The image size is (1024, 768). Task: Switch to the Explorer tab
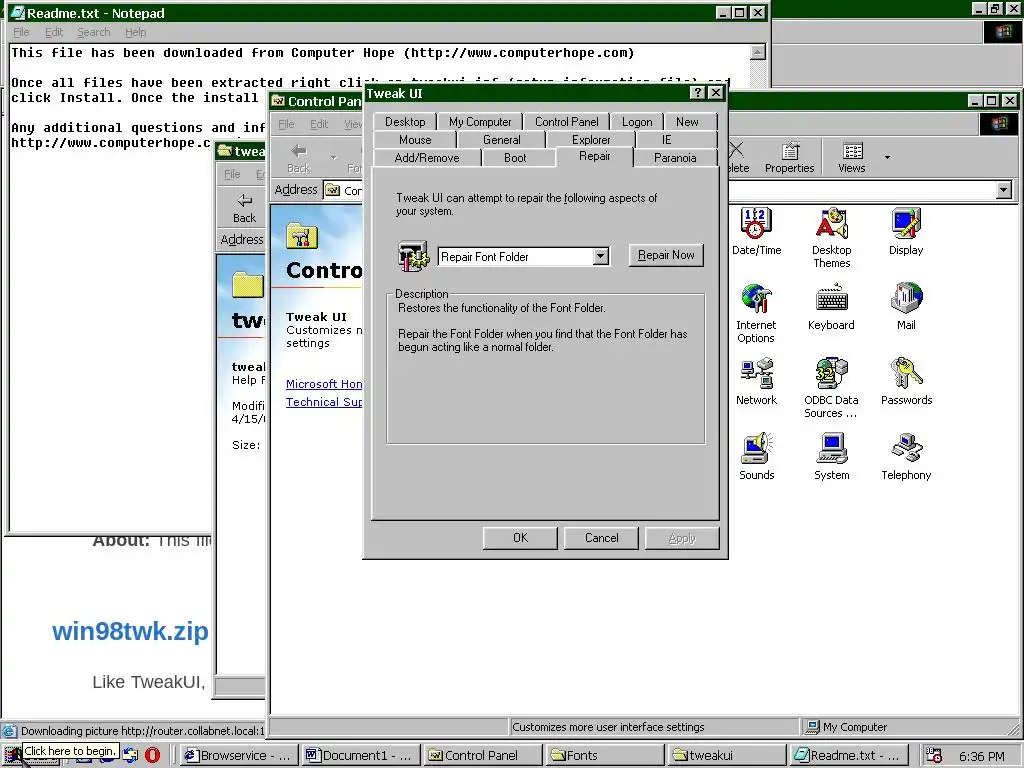pyautogui.click(x=591, y=140)
